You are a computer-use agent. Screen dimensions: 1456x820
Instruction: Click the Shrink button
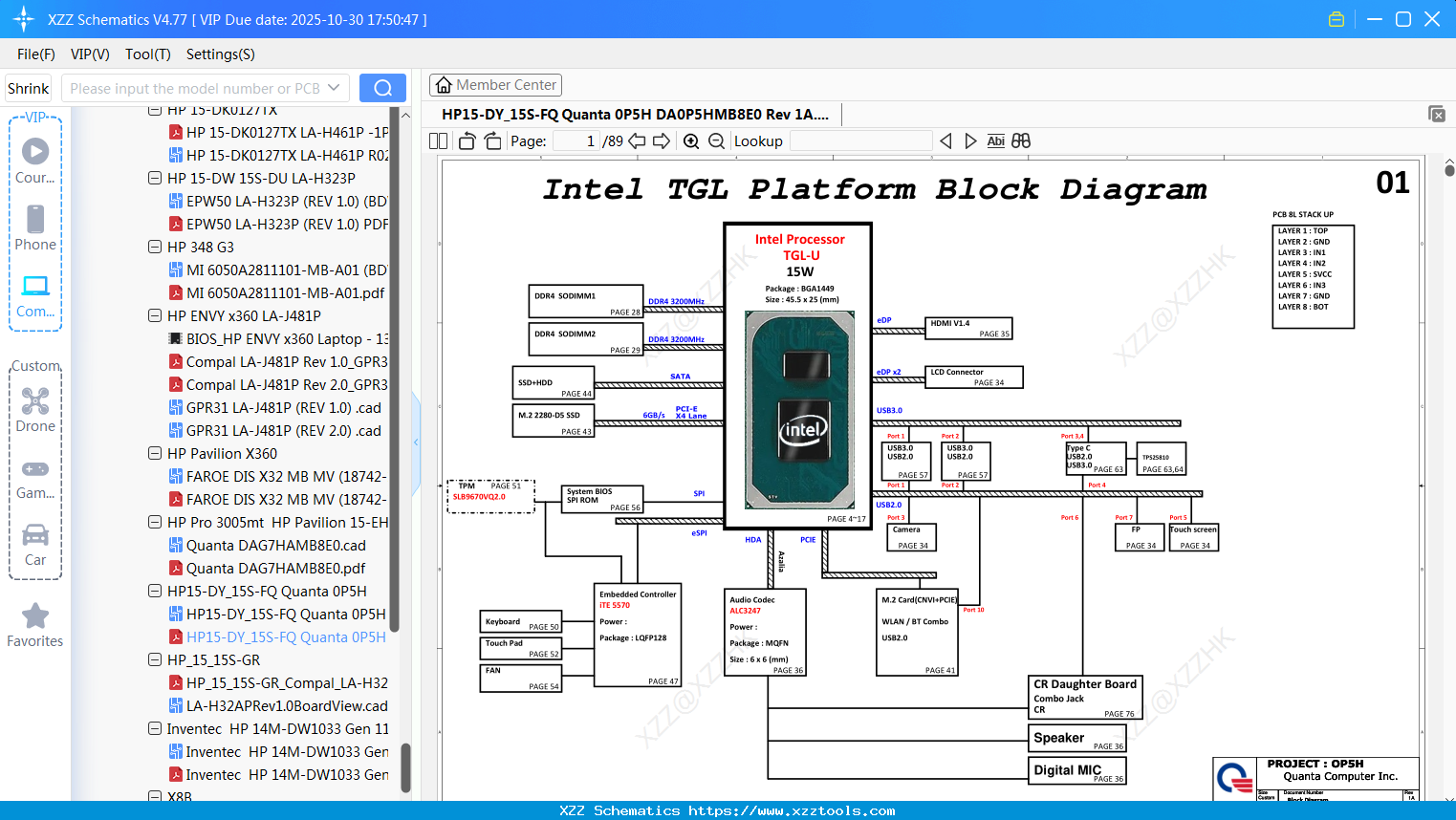point(29,88)
